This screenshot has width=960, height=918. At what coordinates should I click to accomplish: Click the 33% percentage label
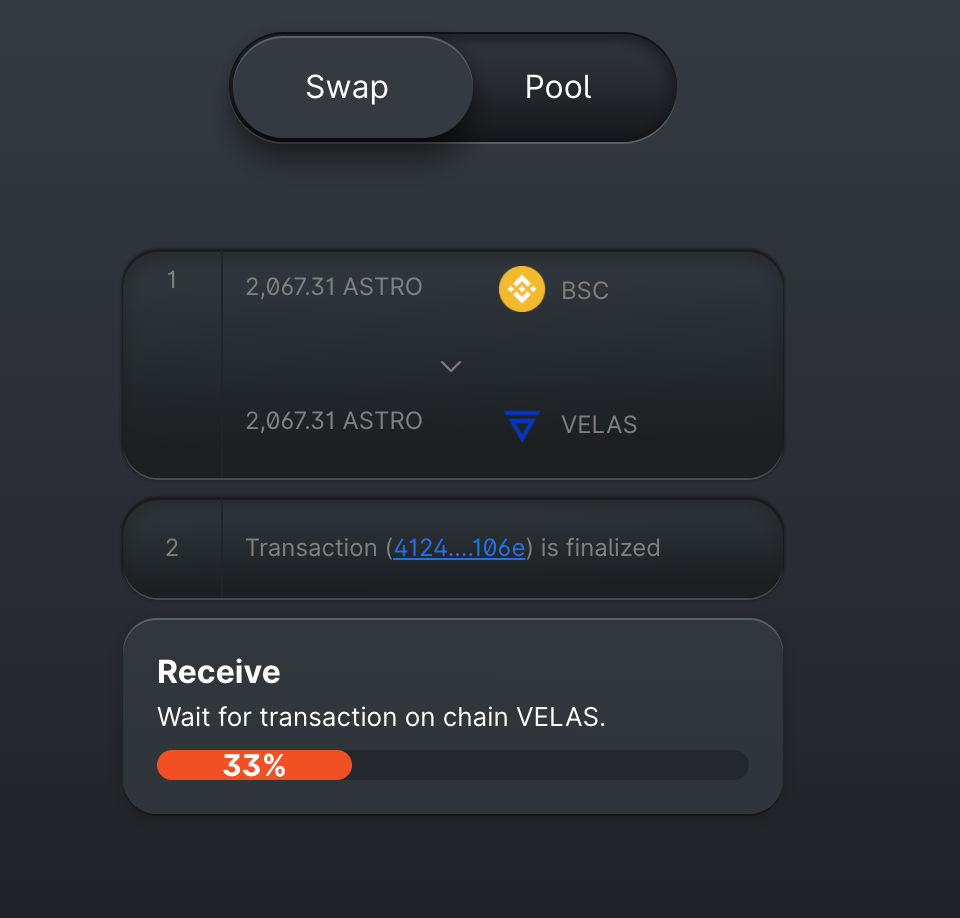pyautogui.click(x=254, y=766)
